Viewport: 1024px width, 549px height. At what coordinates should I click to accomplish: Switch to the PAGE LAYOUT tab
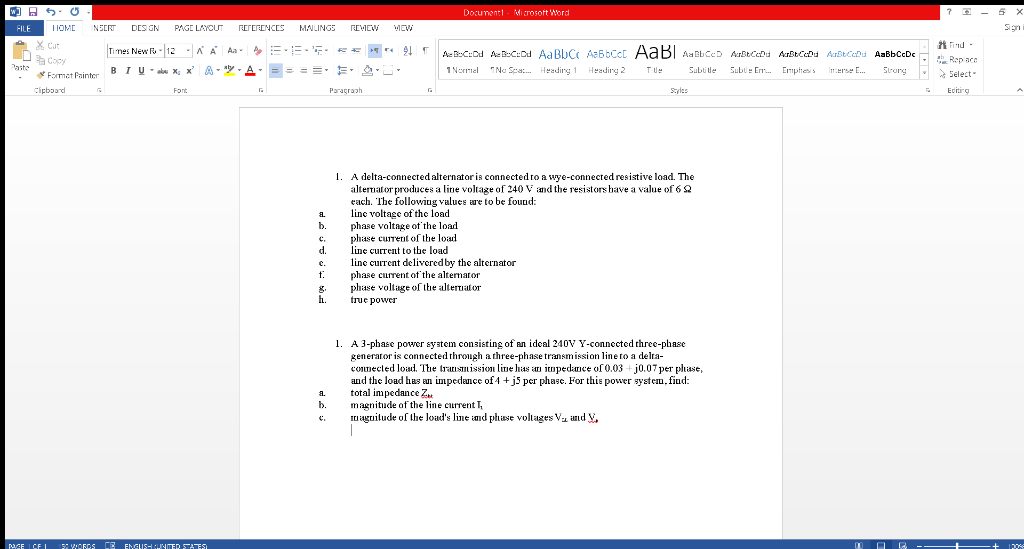point(199,28)
